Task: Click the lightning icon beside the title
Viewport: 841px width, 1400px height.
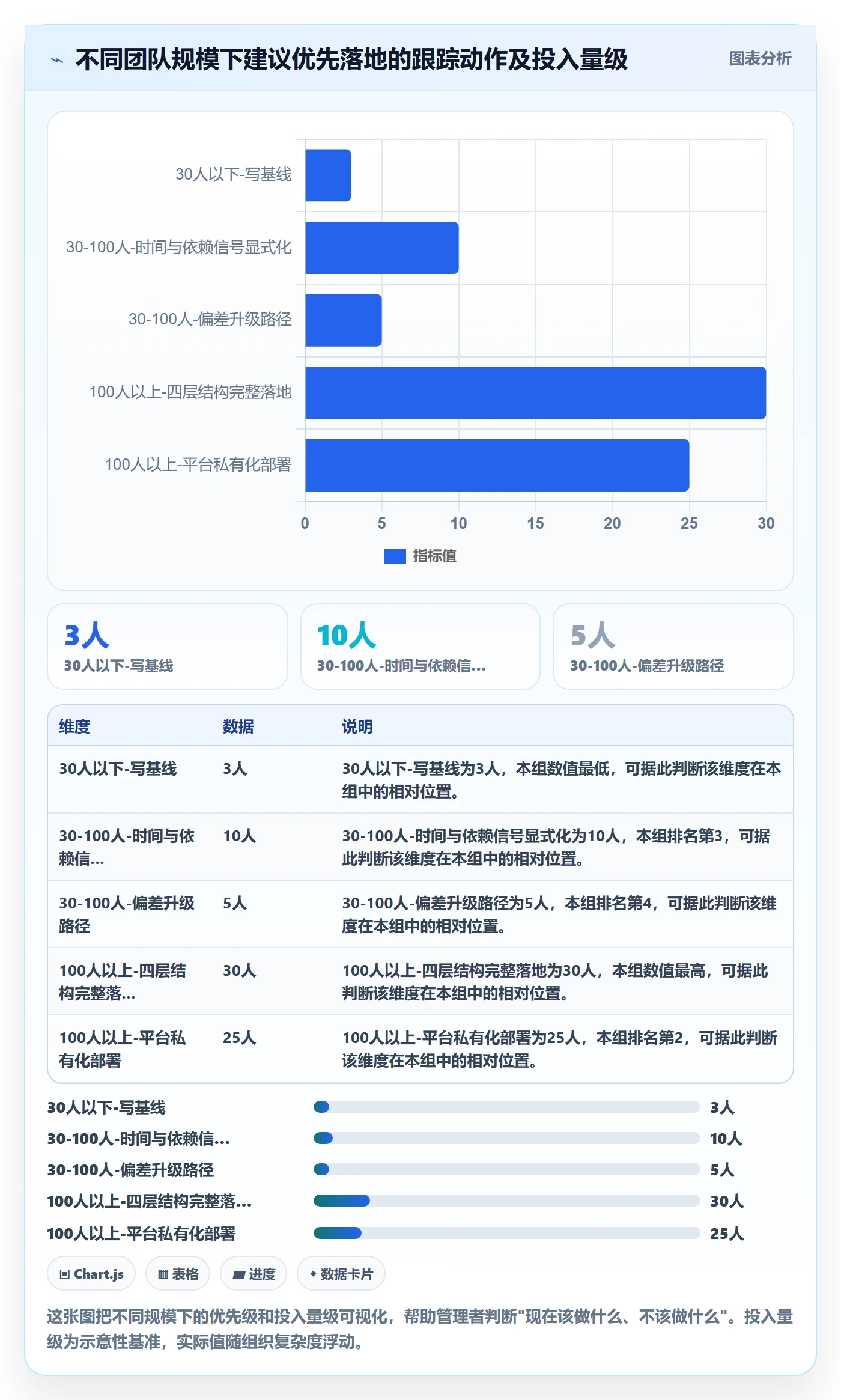Action: [x=57, y=60]
